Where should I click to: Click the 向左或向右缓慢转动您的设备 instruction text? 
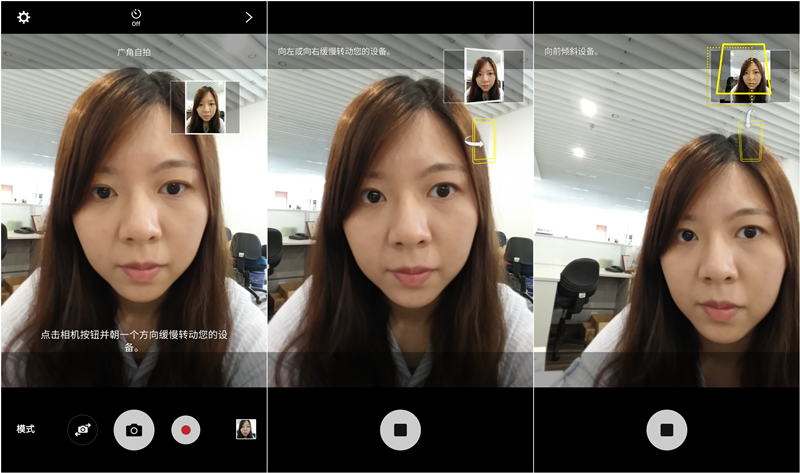[335, 52]
